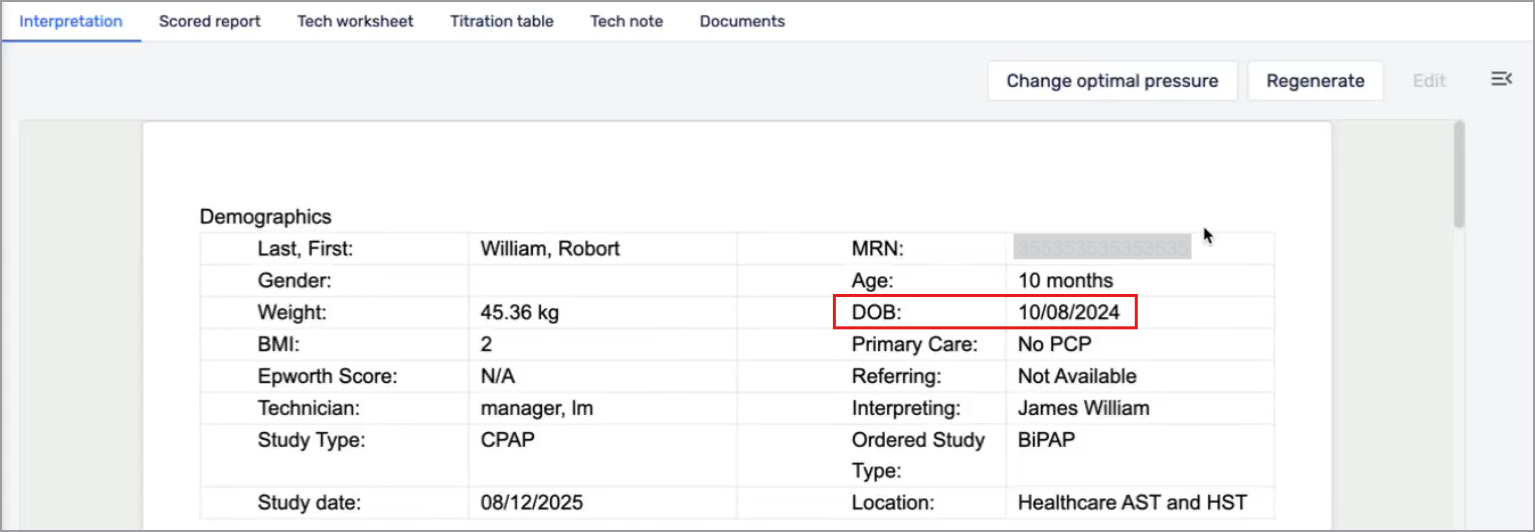View the Documents tab

(x=742, y=21)
